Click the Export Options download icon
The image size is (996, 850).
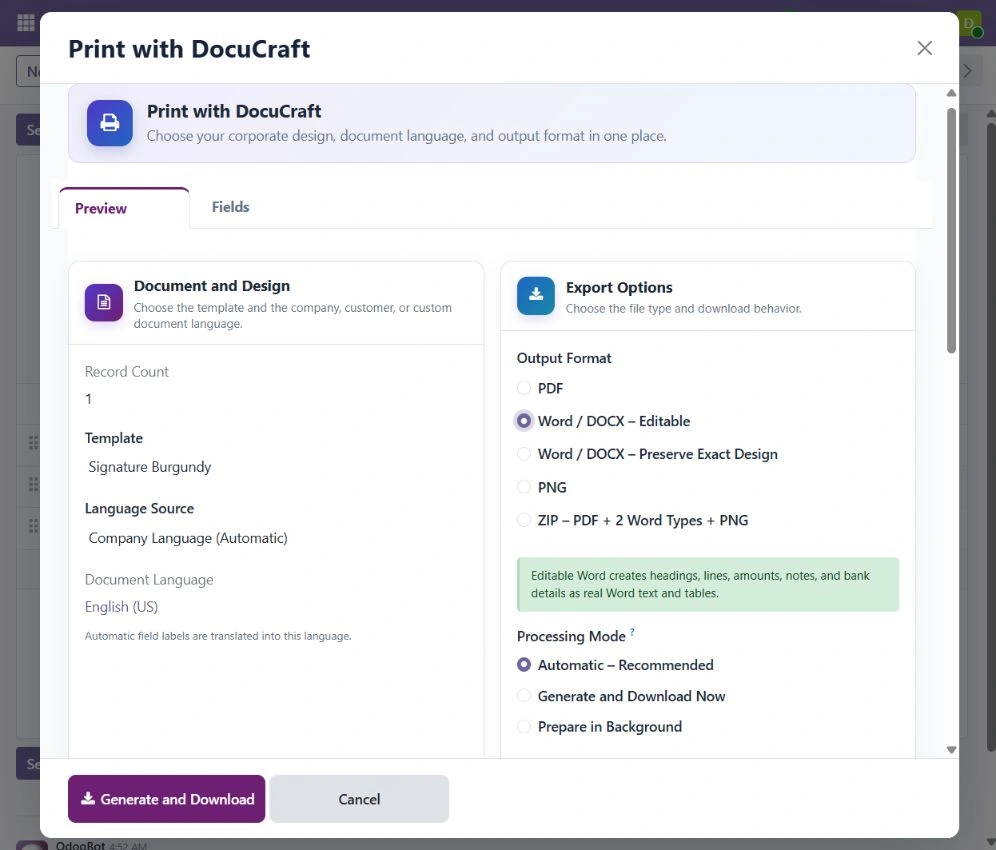[x=535, y=295]
